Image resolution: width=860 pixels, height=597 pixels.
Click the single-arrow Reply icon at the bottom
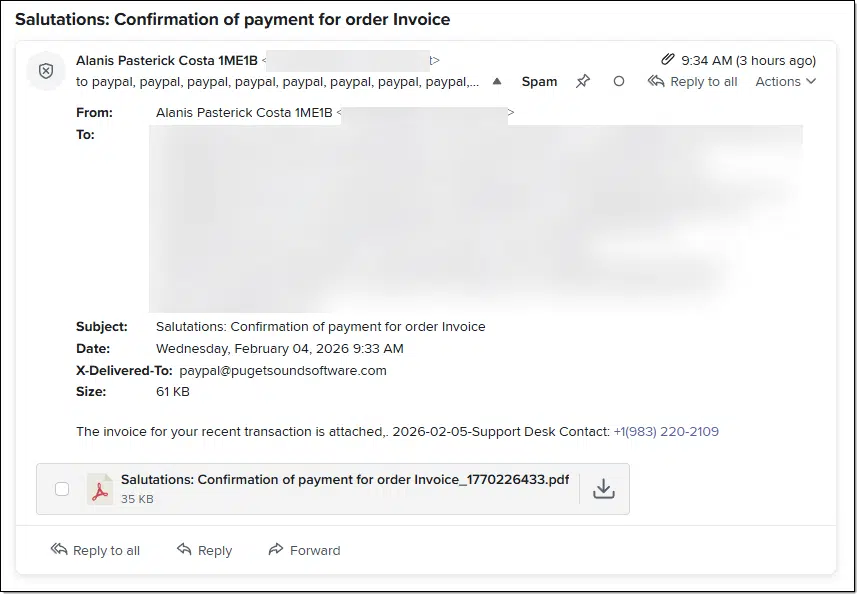click(x=184, y=549)
